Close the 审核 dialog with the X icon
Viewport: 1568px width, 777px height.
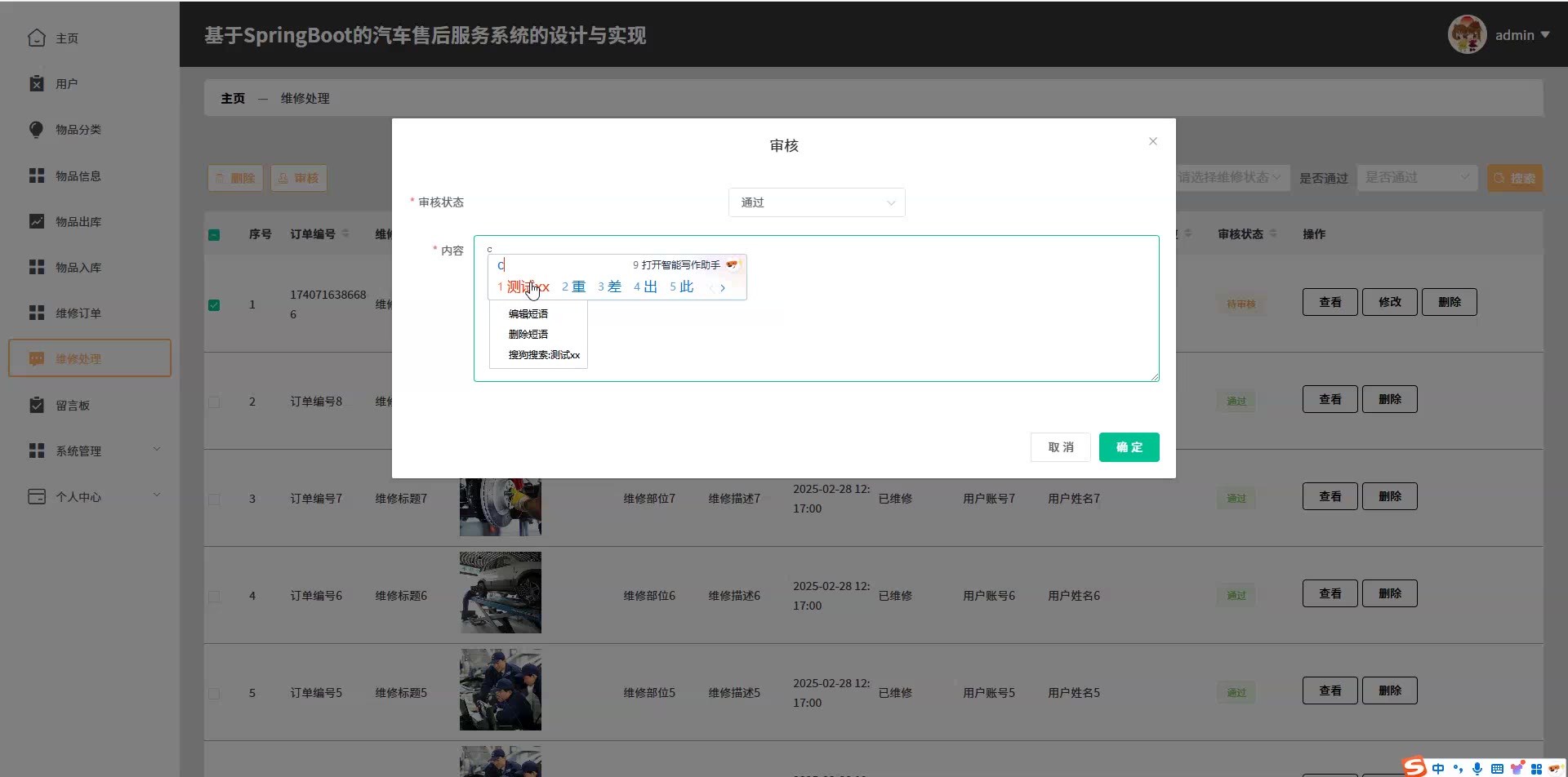pyautogui.click(x=1153, y=141)
